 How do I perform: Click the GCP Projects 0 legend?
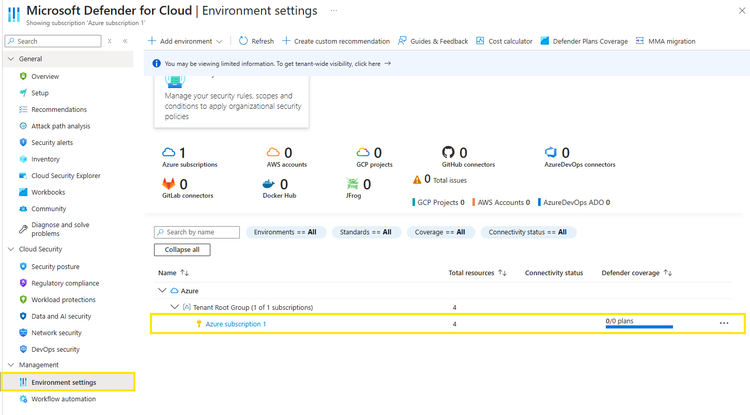[x=438, y=202]
